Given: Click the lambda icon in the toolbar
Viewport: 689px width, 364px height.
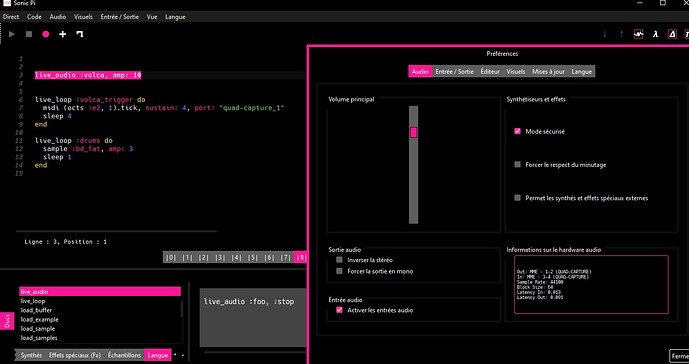Looking at the screenshot, I should [x=655, y=34].
